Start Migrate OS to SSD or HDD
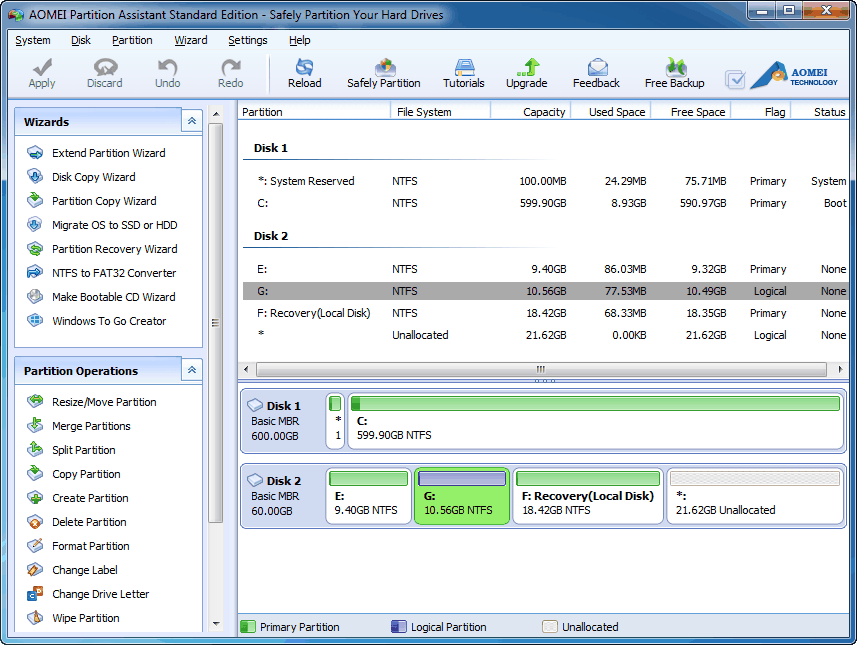857x645 pixels. pyautogui.click(x=102, y=225)
